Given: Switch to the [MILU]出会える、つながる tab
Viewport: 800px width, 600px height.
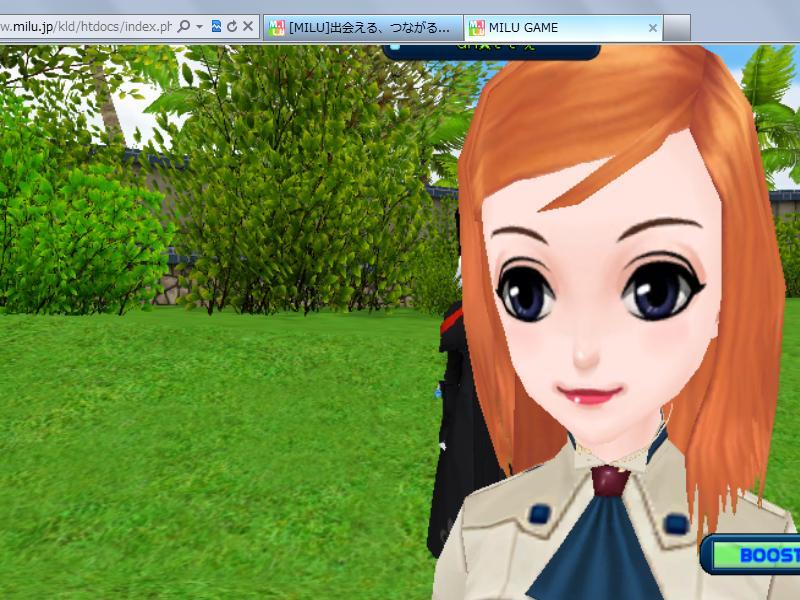Looking at the screenshot, I should [363, 28].
